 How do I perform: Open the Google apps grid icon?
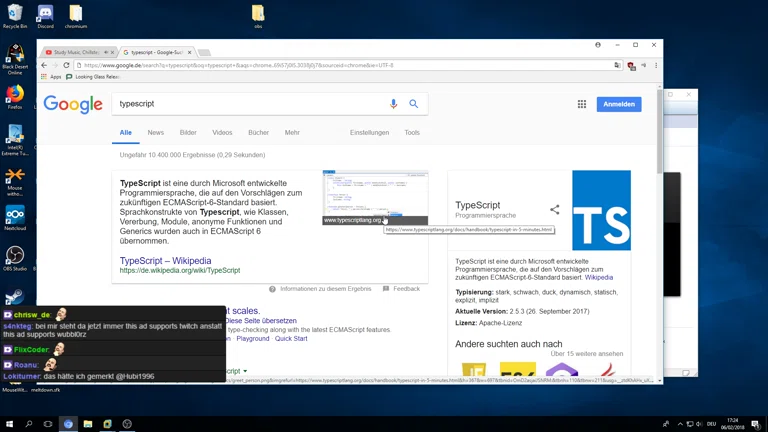point(582,104)
